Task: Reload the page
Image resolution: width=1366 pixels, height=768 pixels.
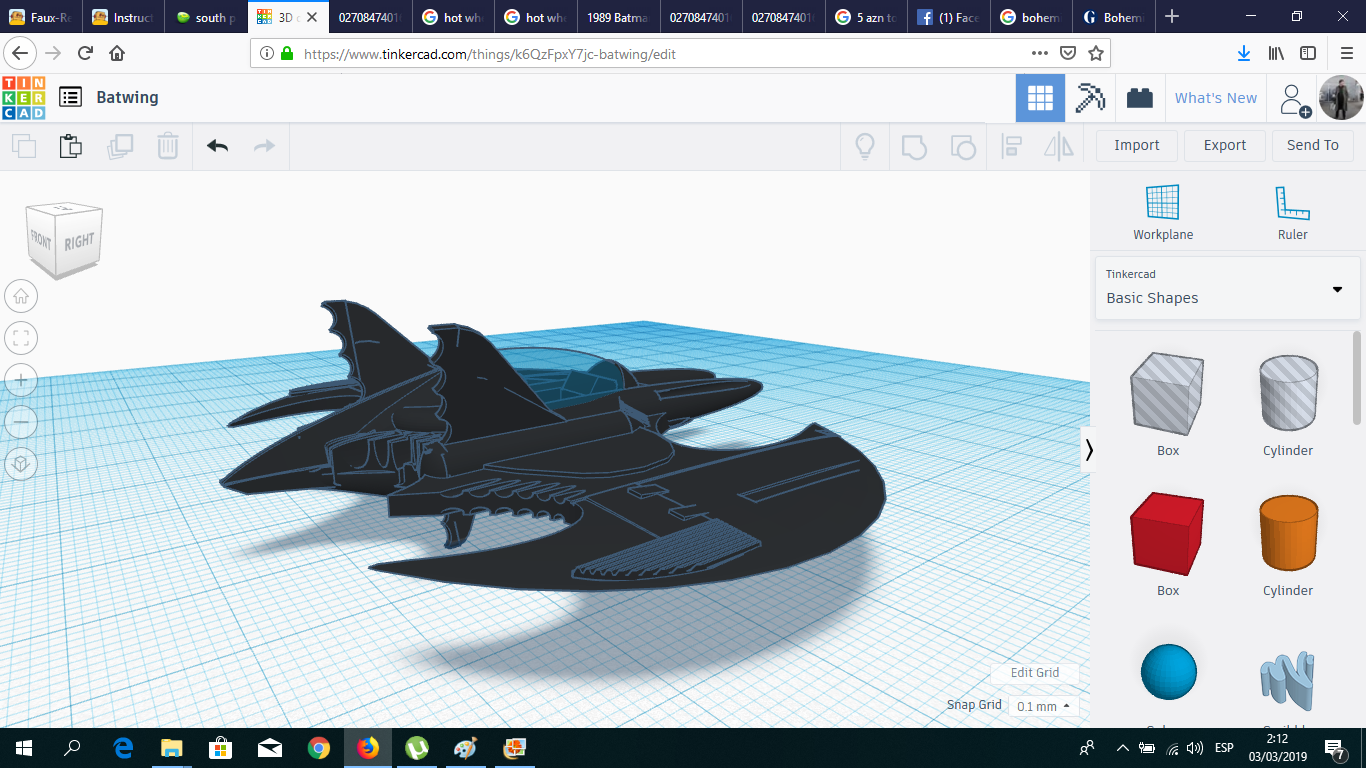Action: [85, 54]
